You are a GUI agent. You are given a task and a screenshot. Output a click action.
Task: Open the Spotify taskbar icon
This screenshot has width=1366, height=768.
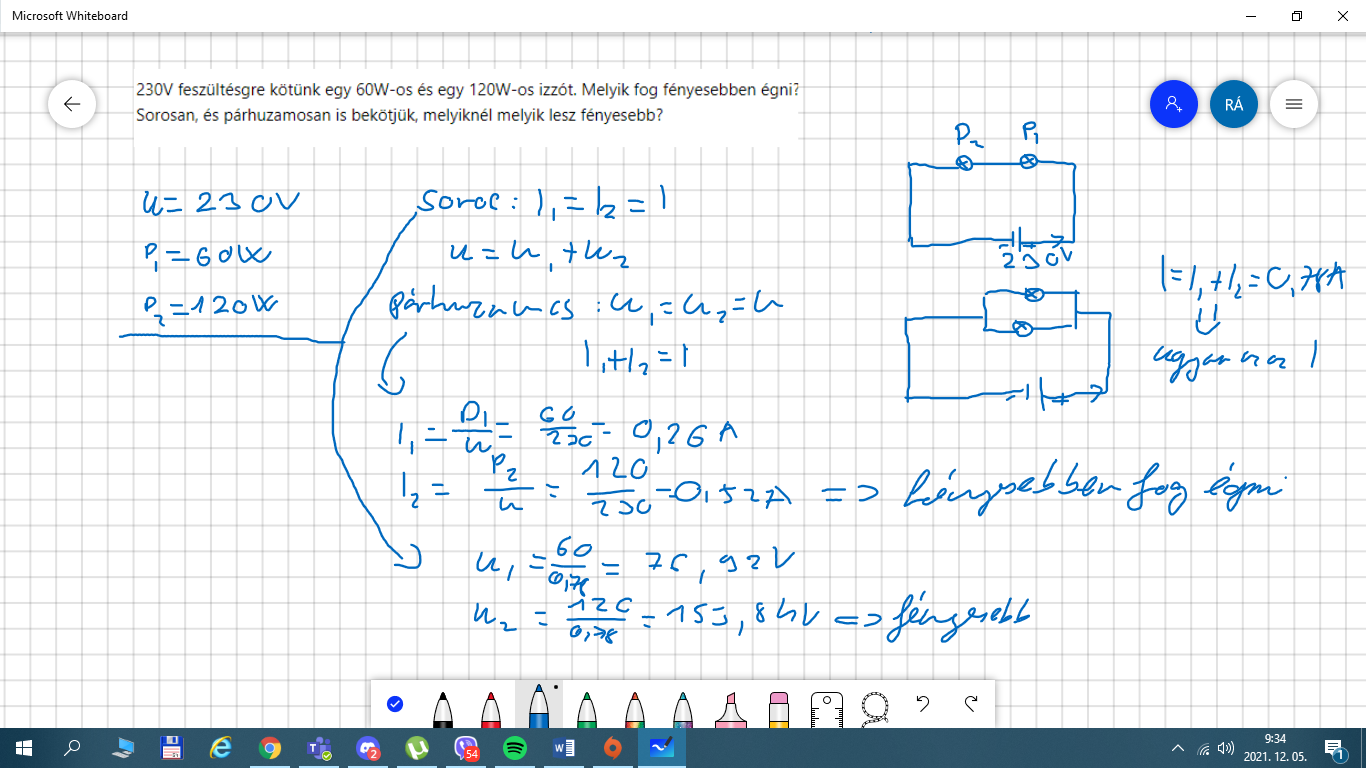click(x=515, y=747)
